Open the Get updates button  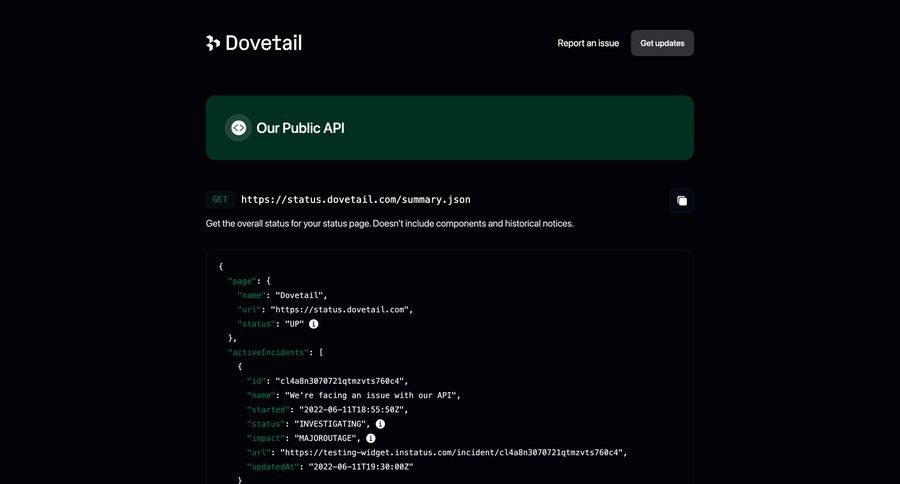coord(662,43)
